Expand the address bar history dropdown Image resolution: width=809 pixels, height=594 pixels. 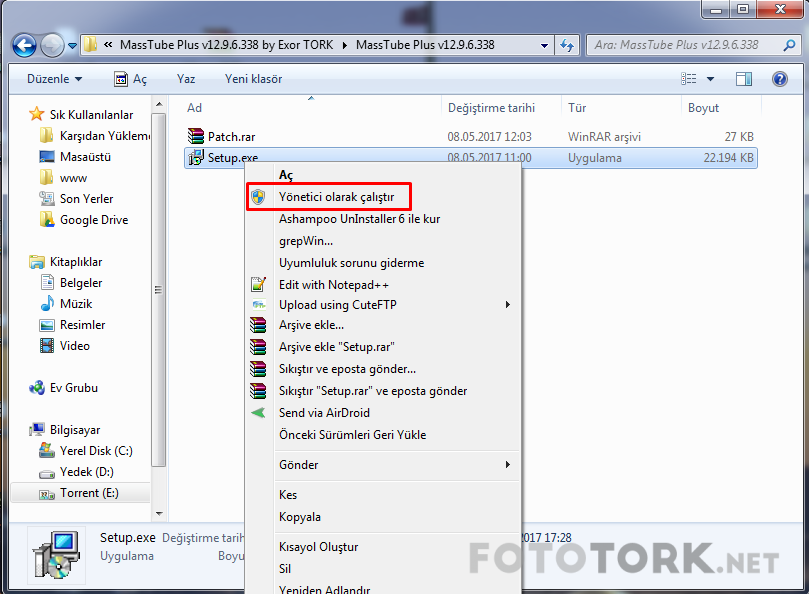point(544,45)
